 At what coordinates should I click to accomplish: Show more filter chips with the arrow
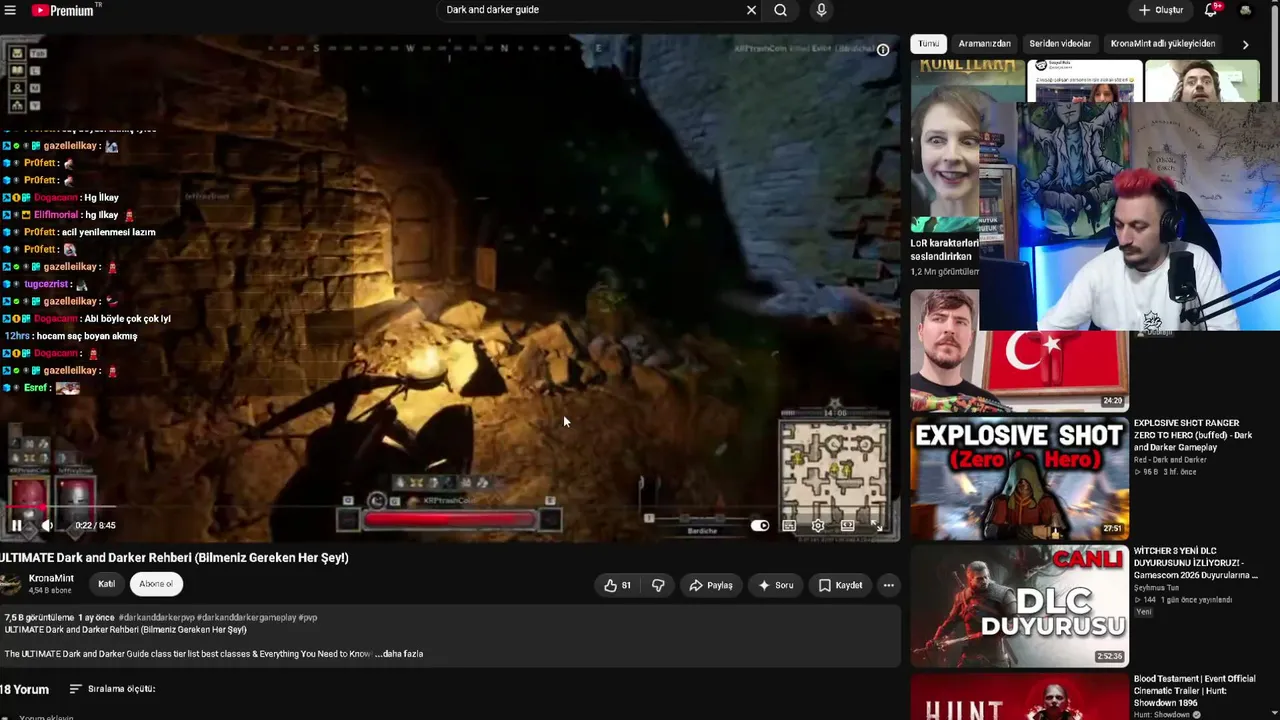click(x=1245, y=44)
